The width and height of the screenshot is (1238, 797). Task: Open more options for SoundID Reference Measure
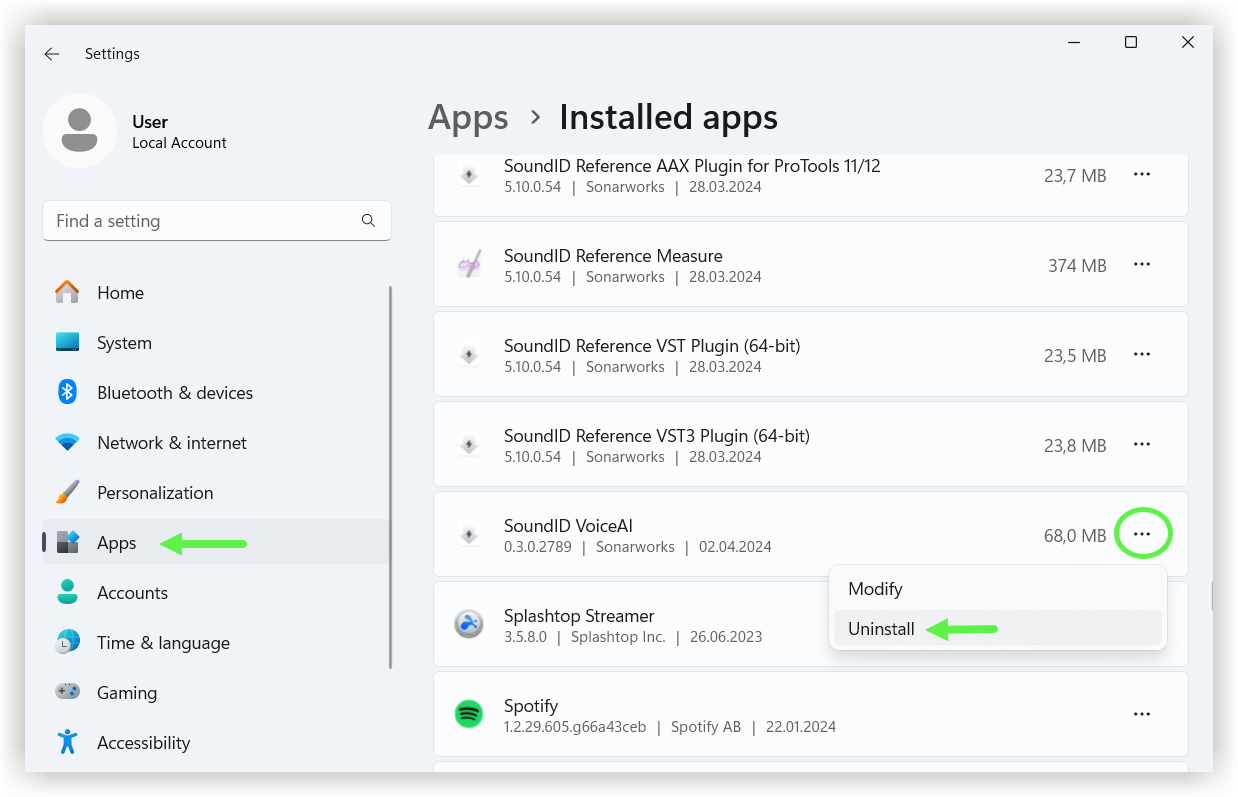click(x=1142, y=265)
